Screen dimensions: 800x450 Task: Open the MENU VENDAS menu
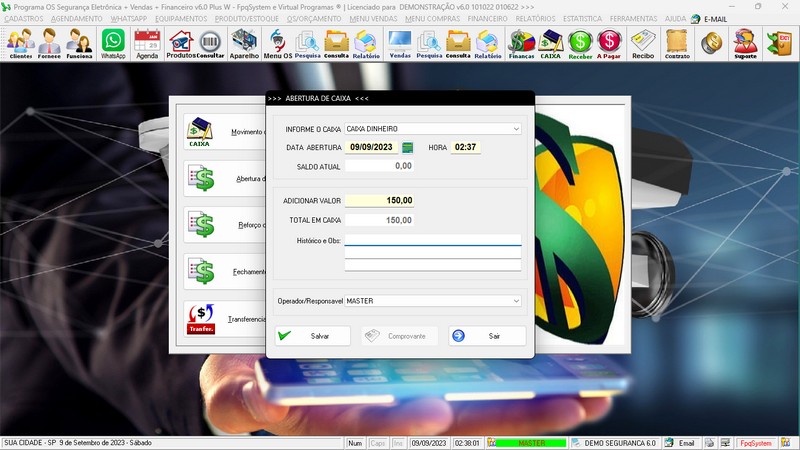click(x=373, y=19)
